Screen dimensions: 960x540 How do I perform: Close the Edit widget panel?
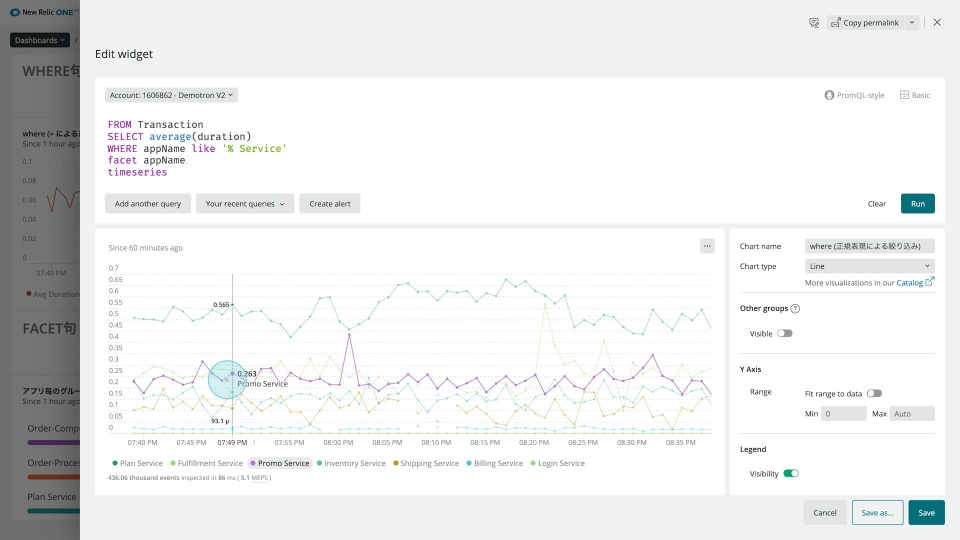coord(937,23)
